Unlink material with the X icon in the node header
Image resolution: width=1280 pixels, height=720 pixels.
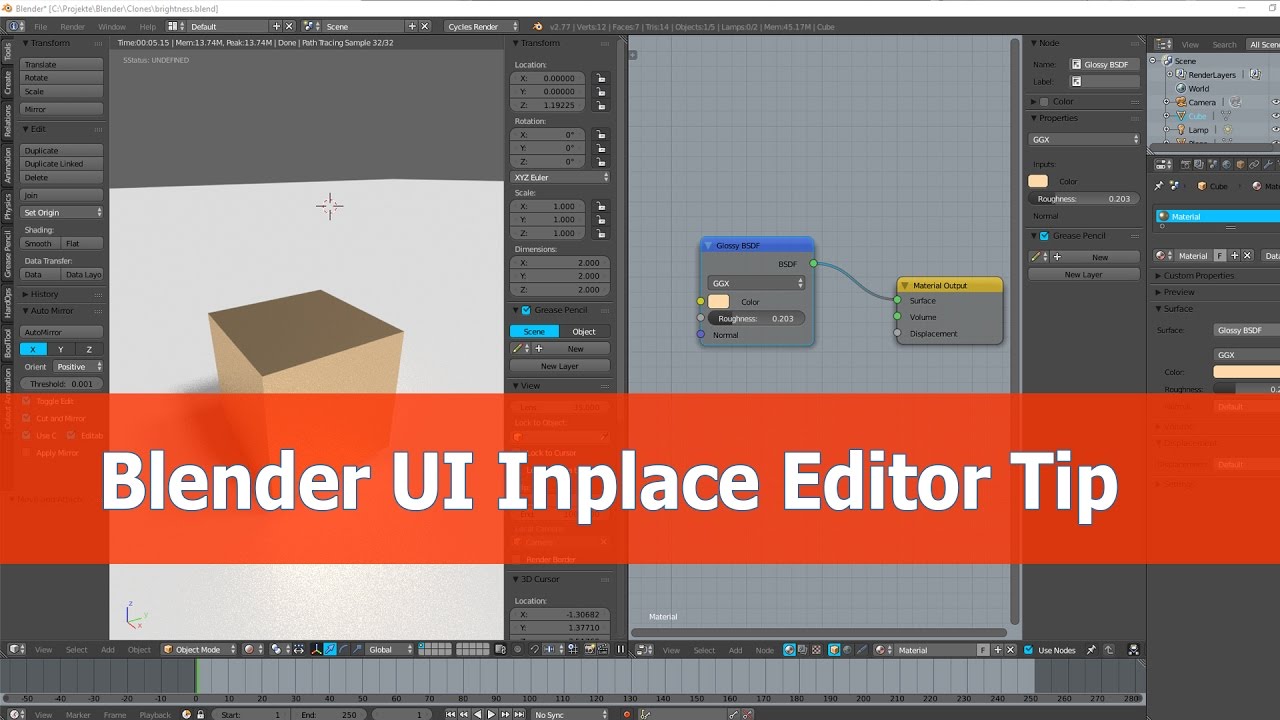(x=1009, y=650)
